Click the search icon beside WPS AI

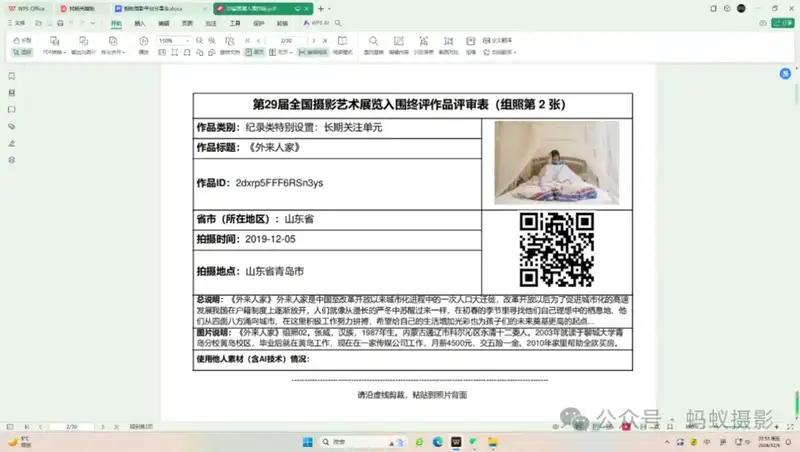(x=338, y=23)
